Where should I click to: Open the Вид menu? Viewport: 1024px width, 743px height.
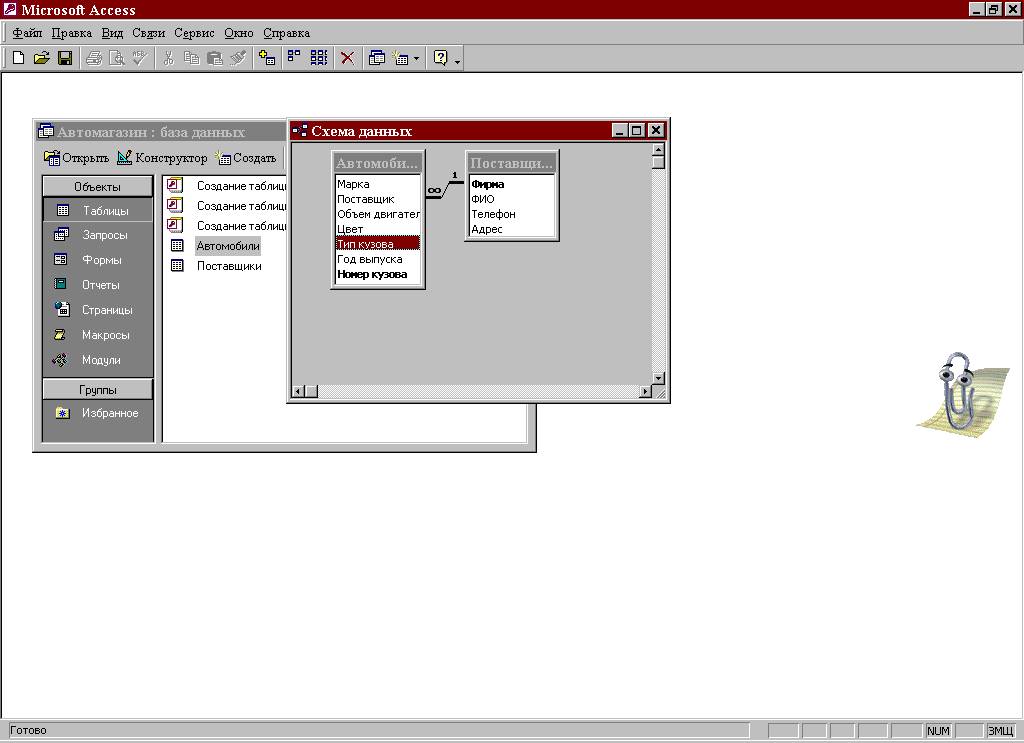(x=112, y=33)
